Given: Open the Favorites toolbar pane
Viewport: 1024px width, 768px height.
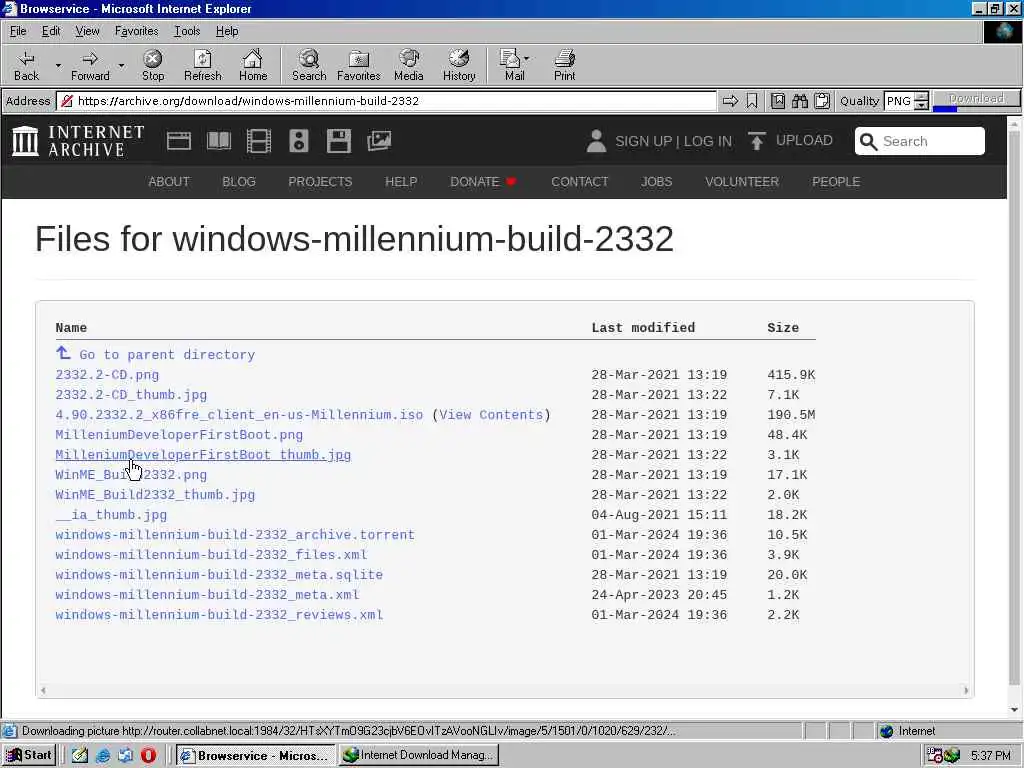Looking at the screenshot, I should [359, 66].
